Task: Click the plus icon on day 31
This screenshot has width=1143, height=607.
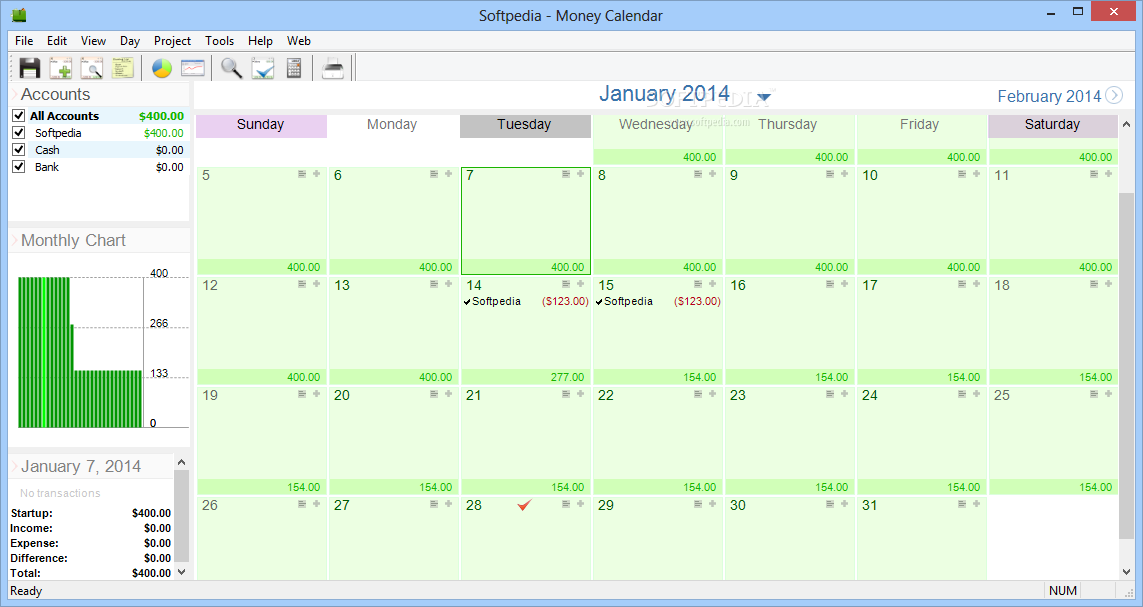Action: pyautogui.click(x=976, y=504)
